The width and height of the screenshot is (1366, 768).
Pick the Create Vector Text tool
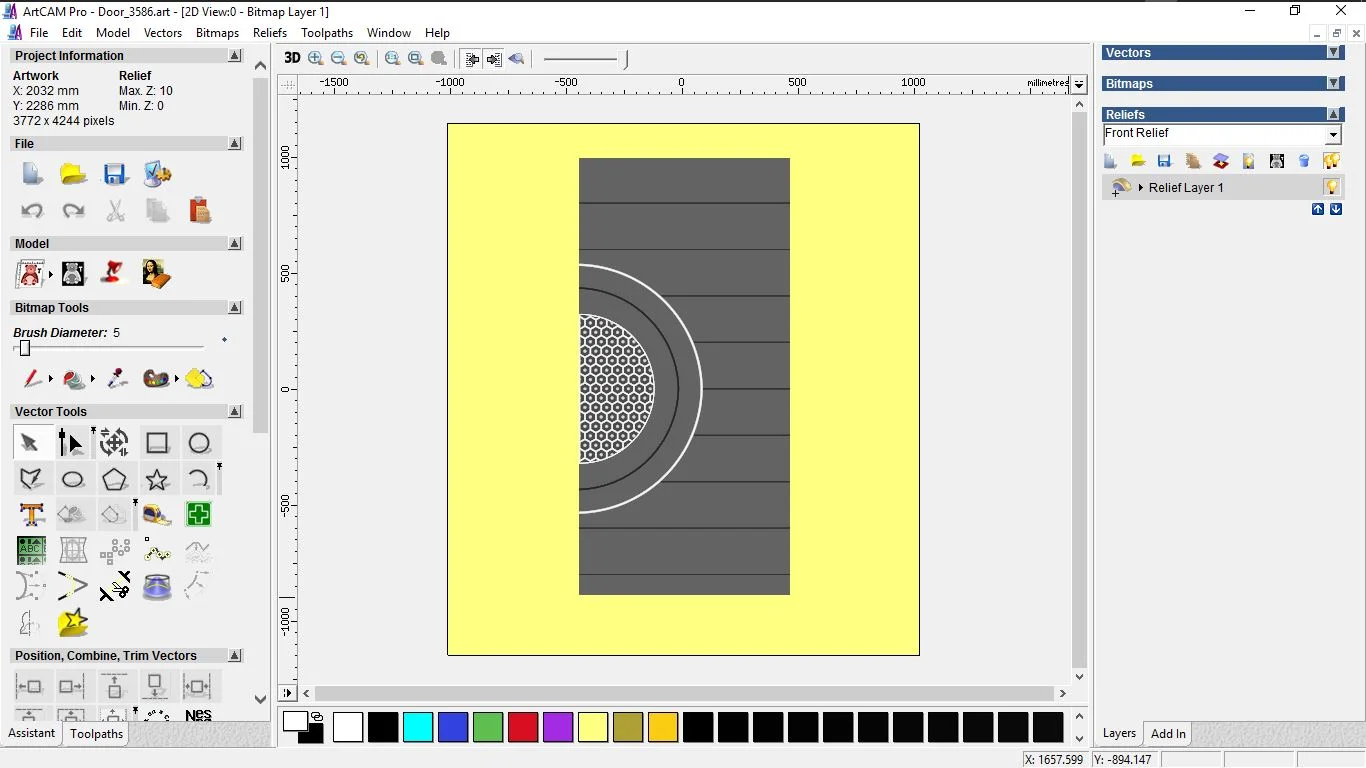[32, 515]
